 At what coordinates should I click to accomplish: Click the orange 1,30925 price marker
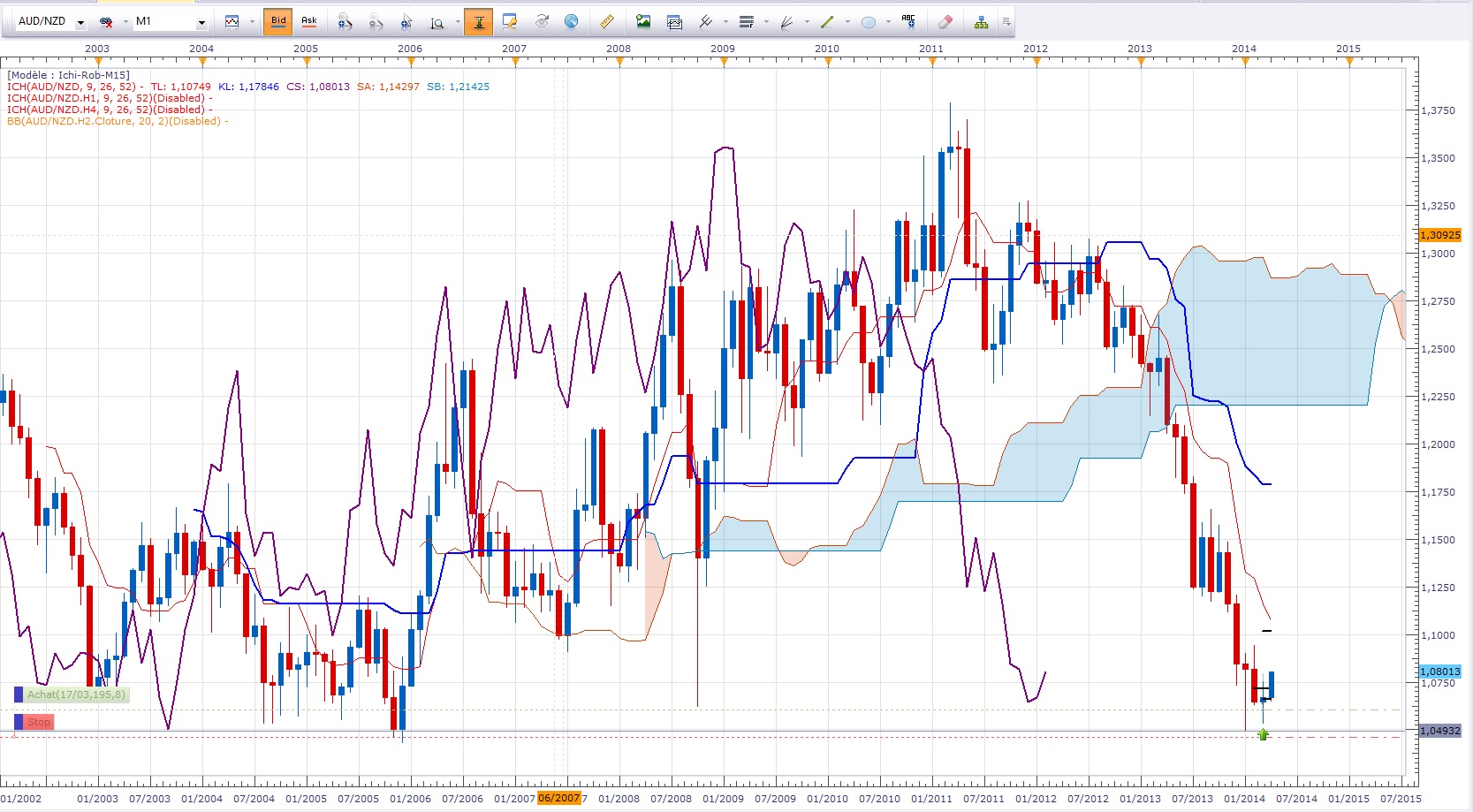1439,235
